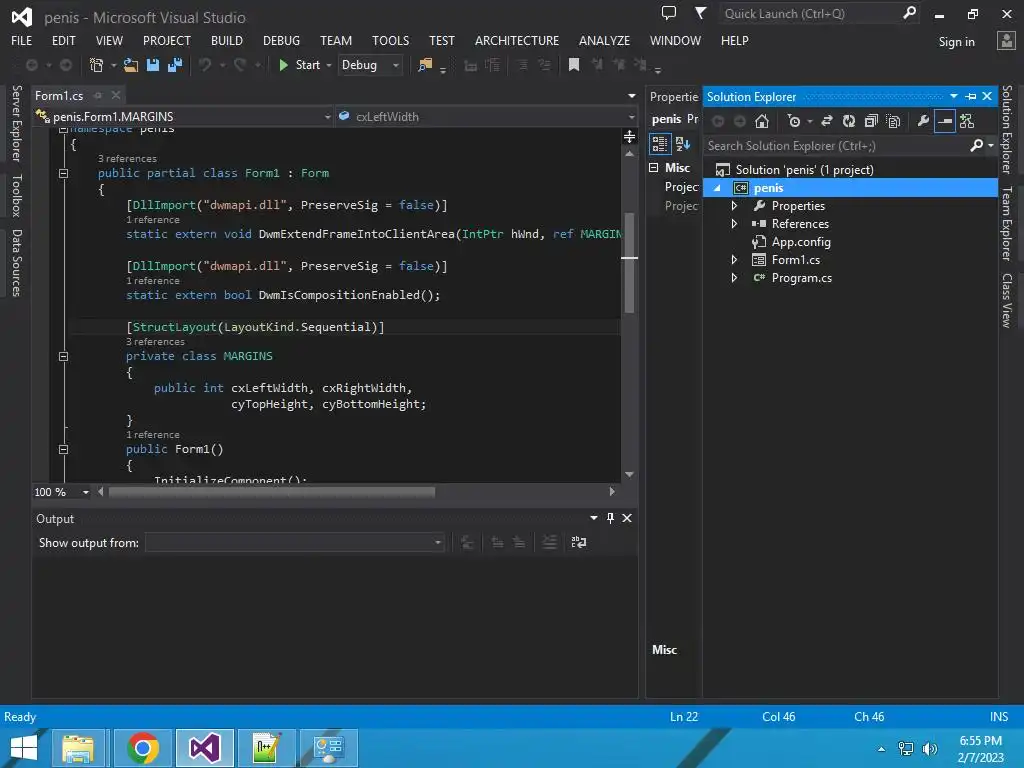Click the Open File folder icon

tap(131, 65)
